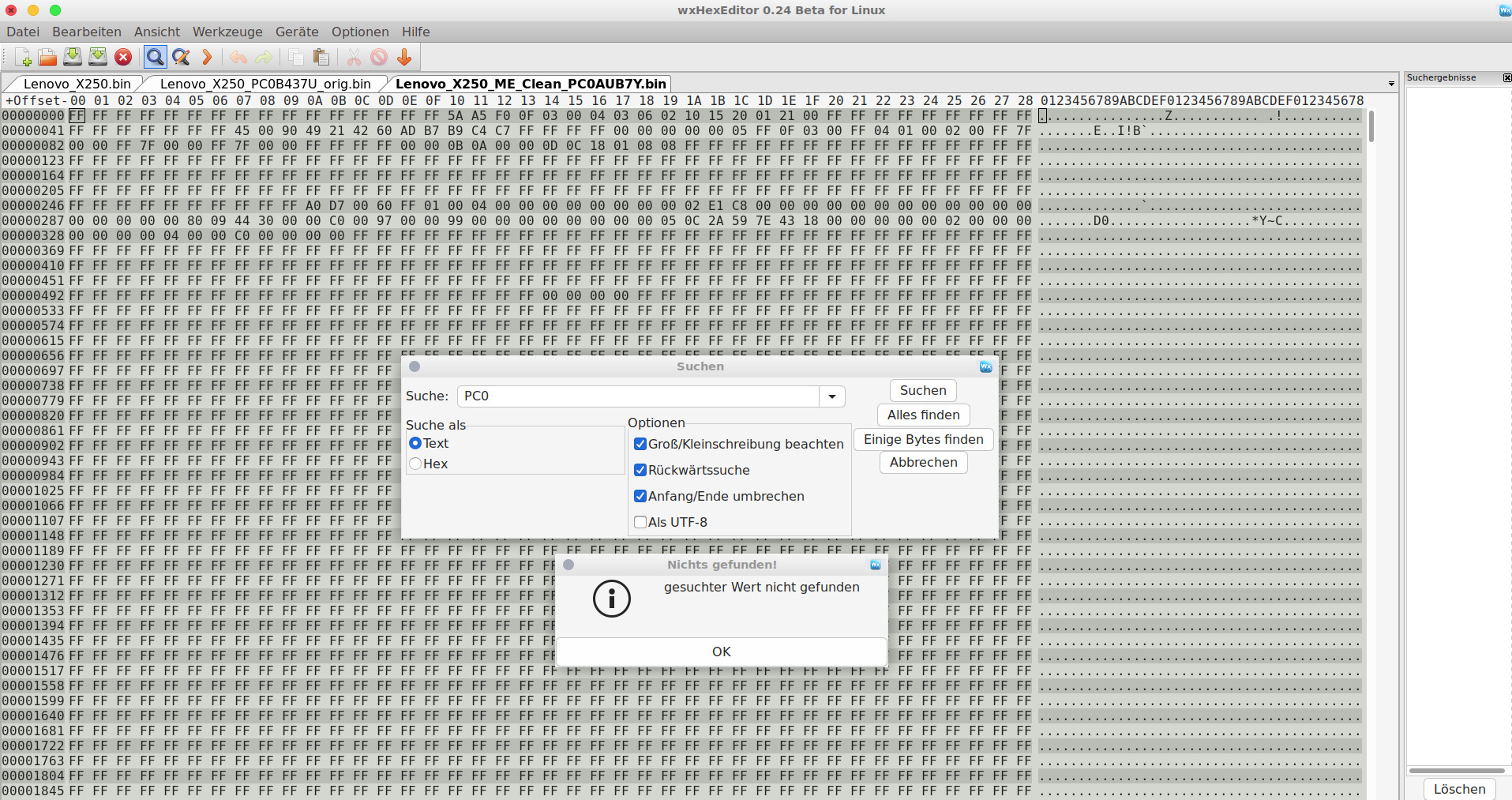The height and width of the screenshot is (800, 1512).
Task: Click the Save icon in the toolbar
Action: click(73, 57)
